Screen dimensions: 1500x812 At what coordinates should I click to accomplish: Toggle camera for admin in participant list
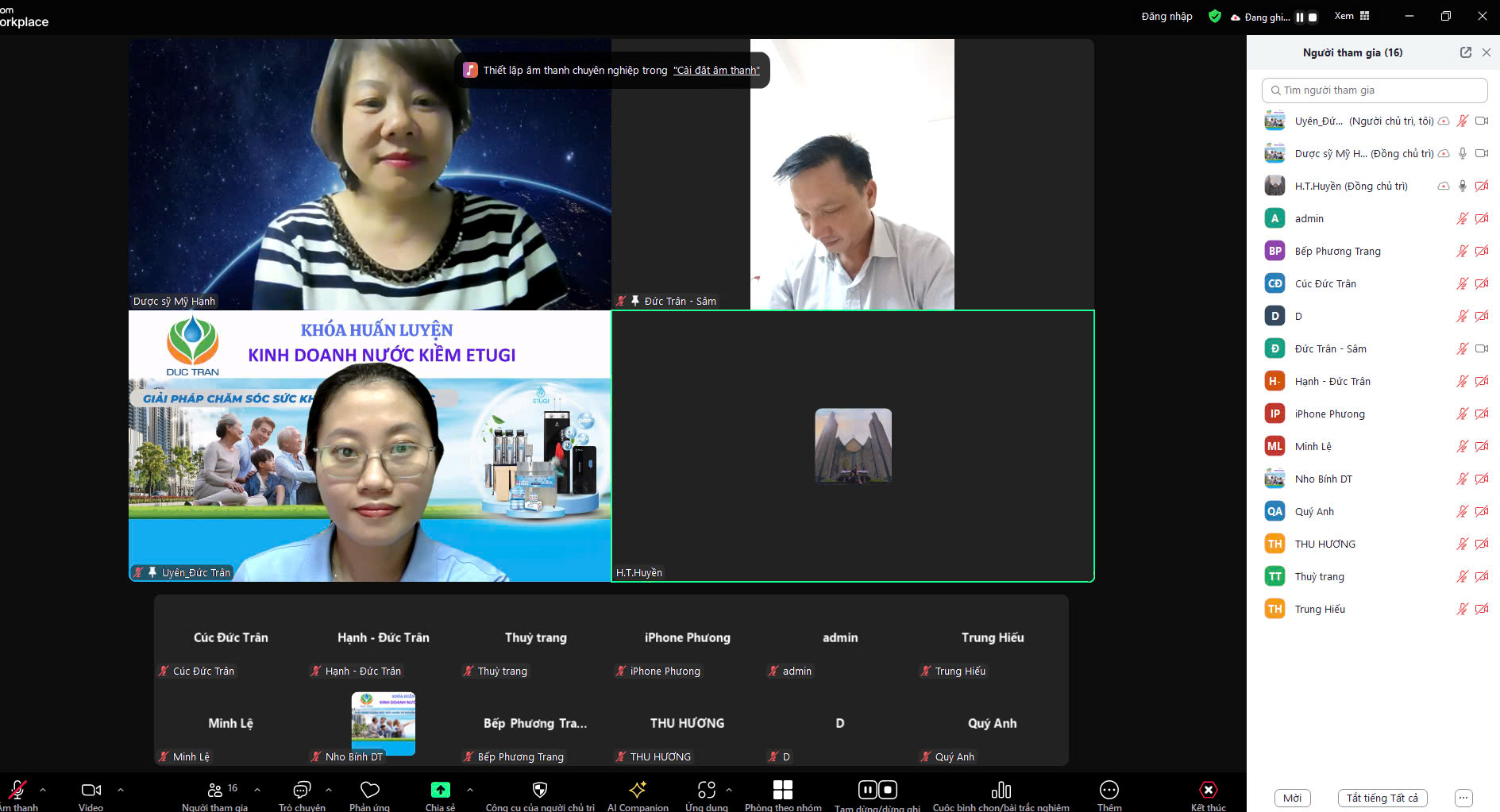(x=1482, y=218)
